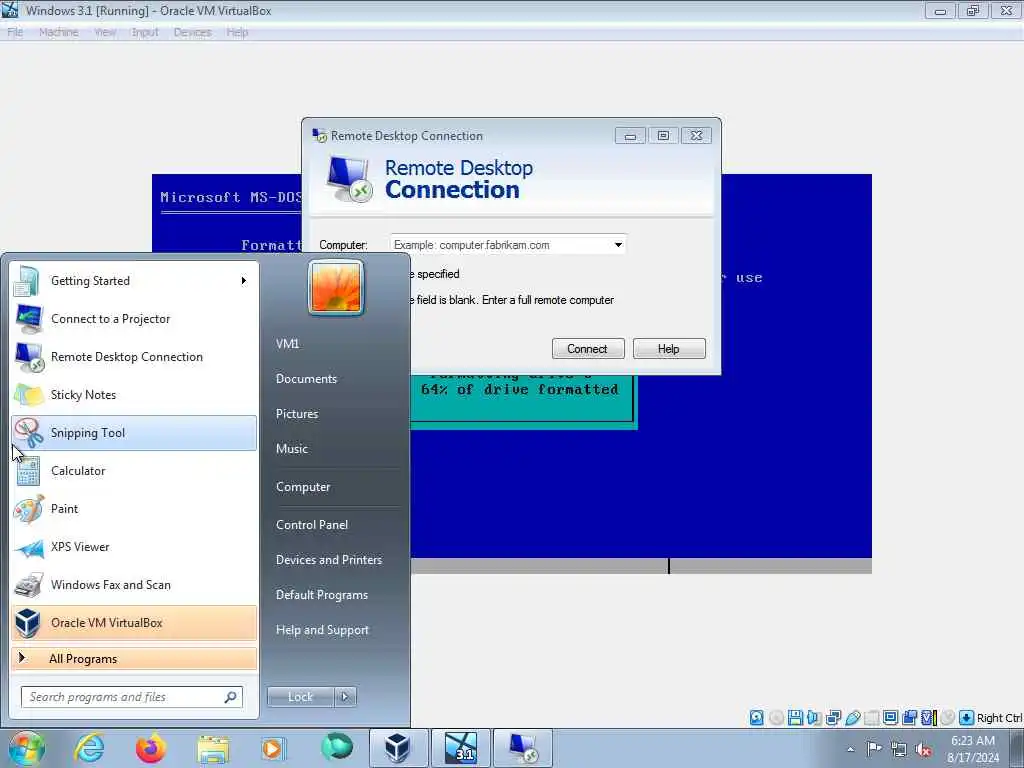Launch Connect to a Projector
Screen dimensions: 1024x768
coord(134,319)
